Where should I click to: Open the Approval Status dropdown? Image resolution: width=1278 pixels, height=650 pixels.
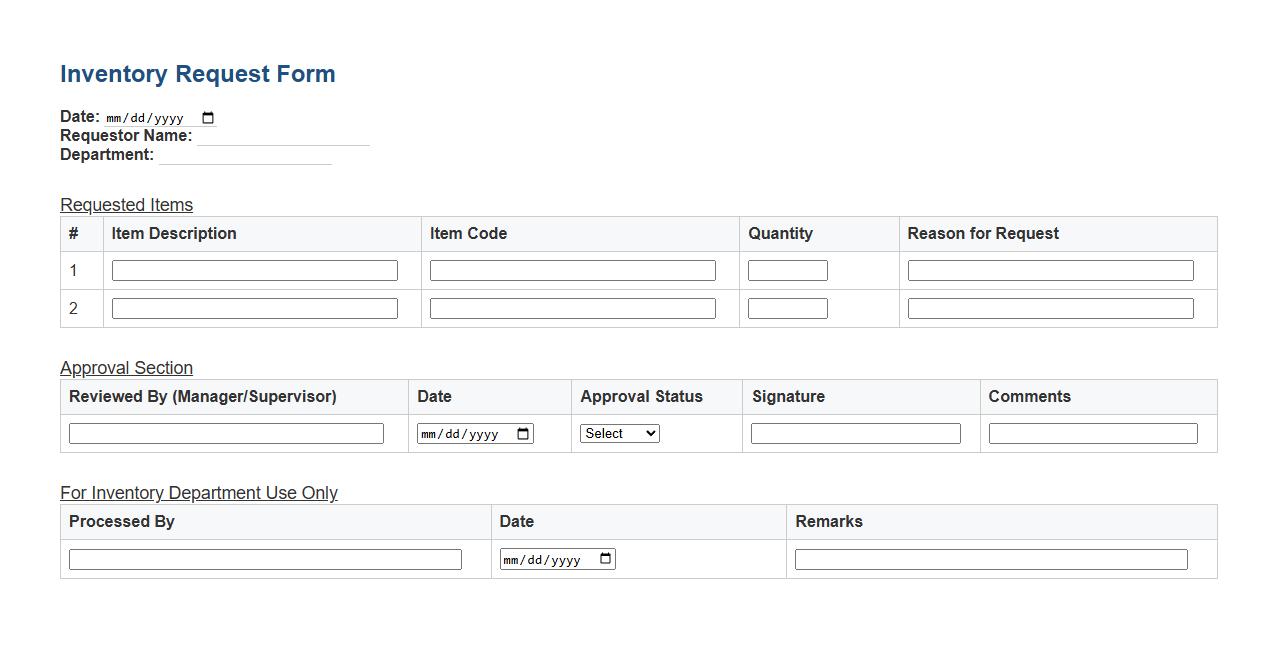(x=619, y=433)
